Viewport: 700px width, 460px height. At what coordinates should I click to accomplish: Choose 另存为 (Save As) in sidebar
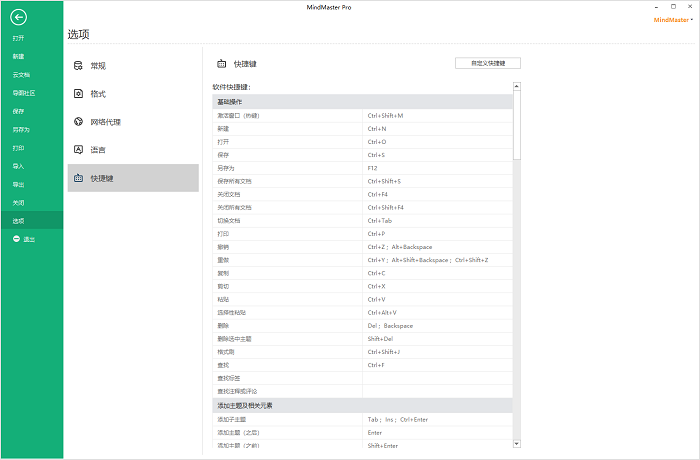(x=21, y=130)
